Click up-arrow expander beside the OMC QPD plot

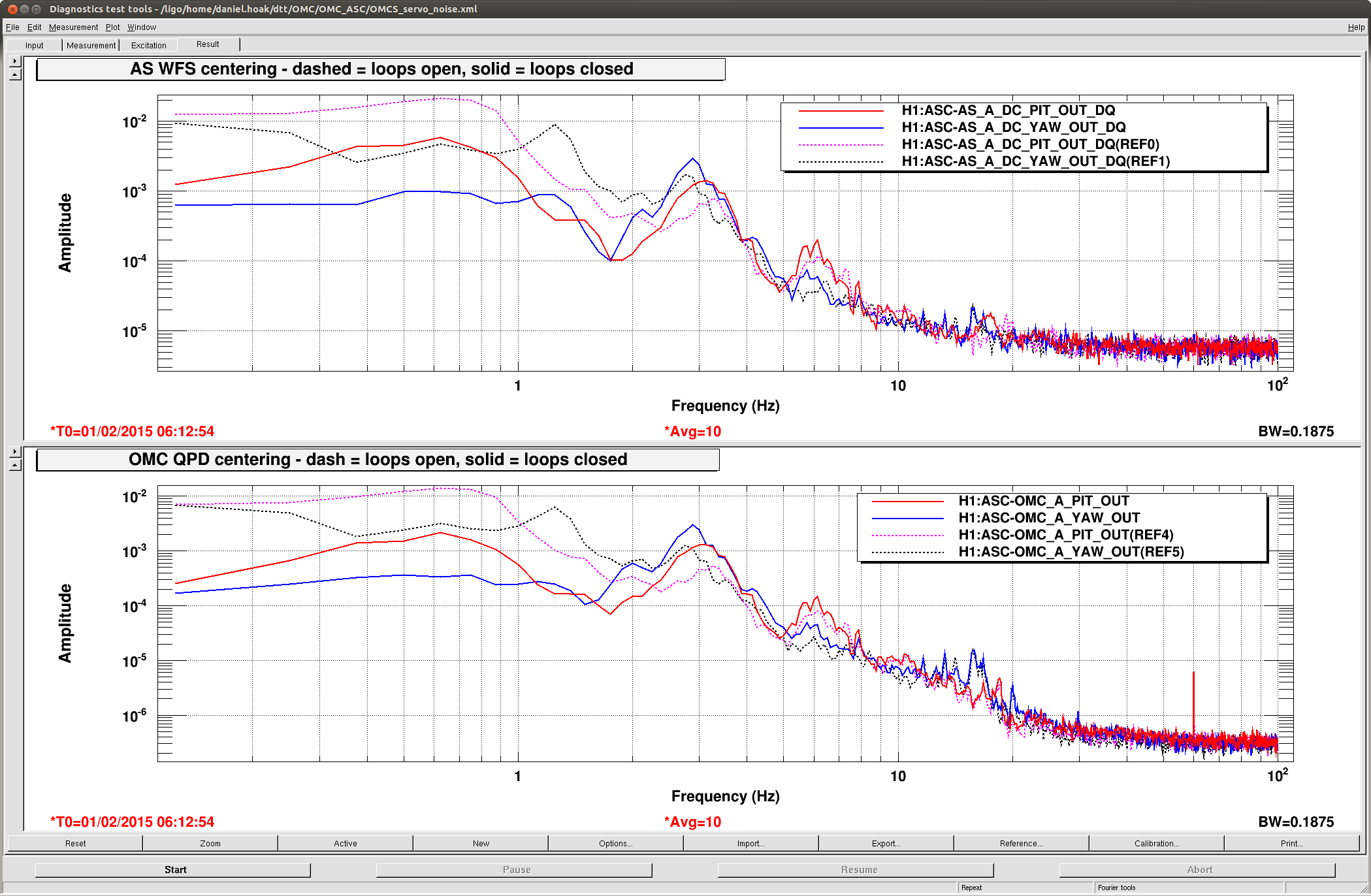(15, 465)
